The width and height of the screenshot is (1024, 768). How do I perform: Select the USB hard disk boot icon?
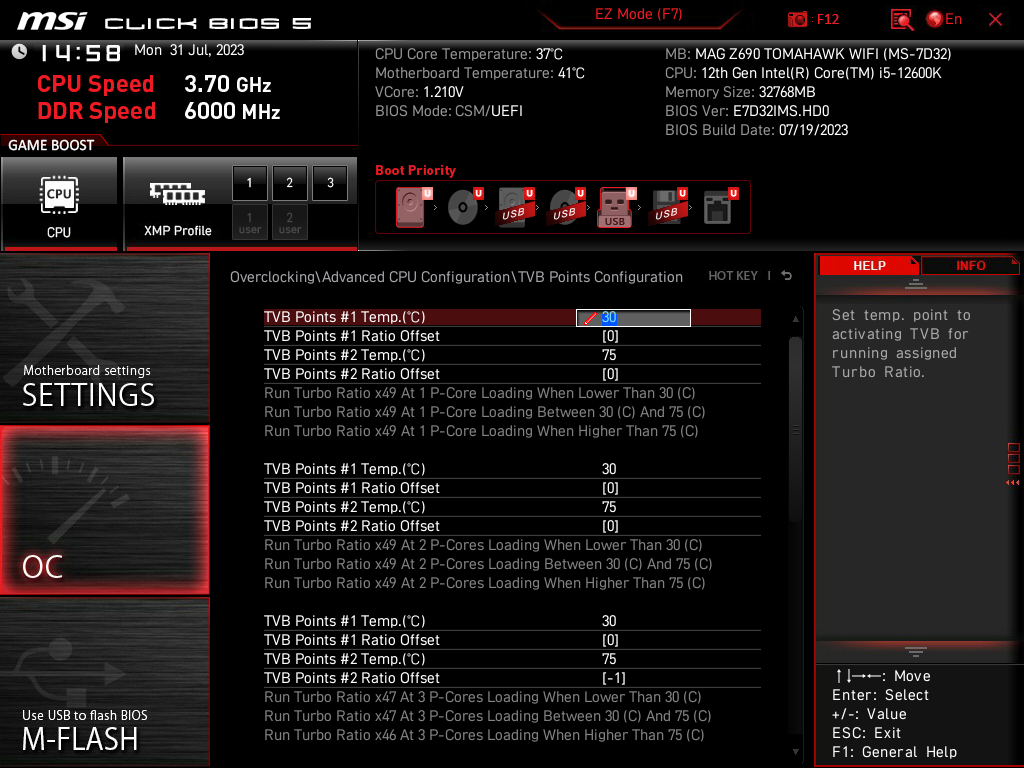coord(515,207)
